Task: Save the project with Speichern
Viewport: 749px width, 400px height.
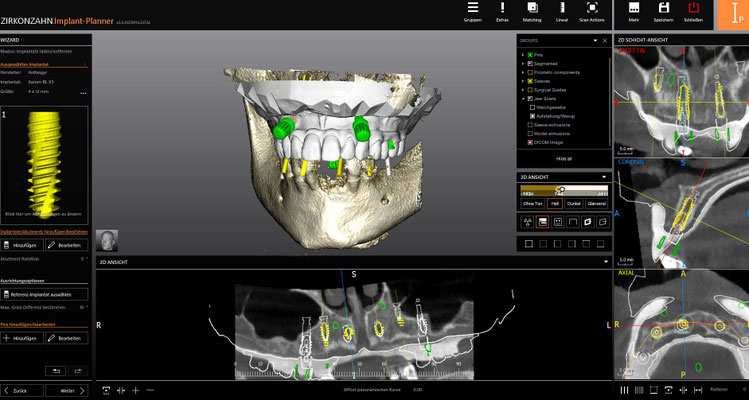Action: pos(663,12)
